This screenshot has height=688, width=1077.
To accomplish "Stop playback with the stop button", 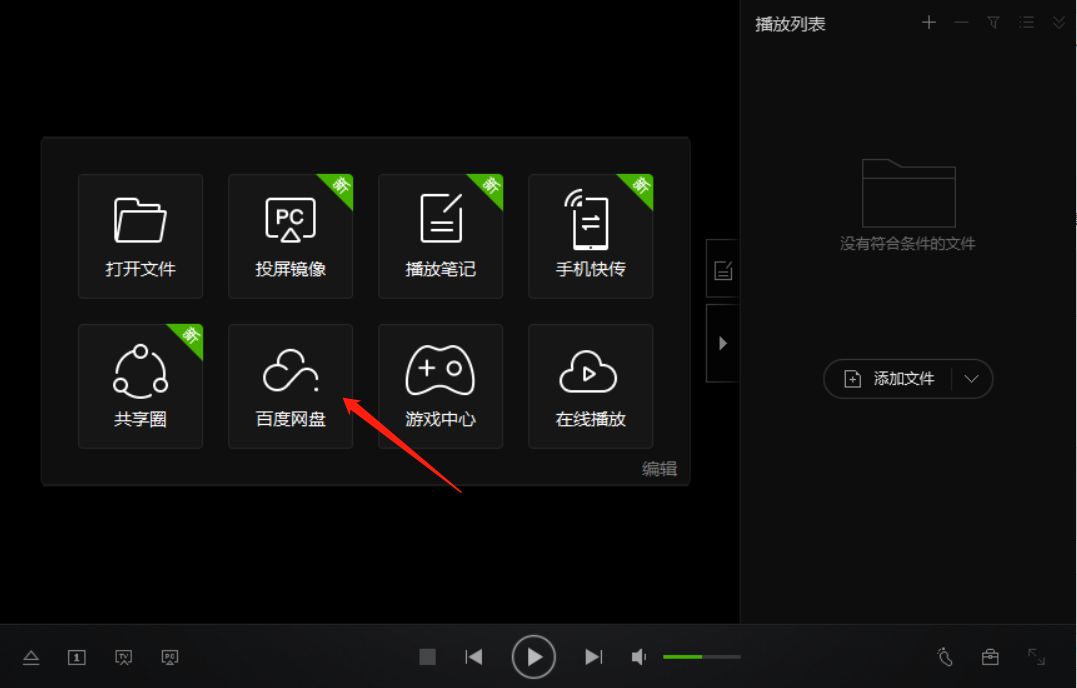I will pos(427,657).
